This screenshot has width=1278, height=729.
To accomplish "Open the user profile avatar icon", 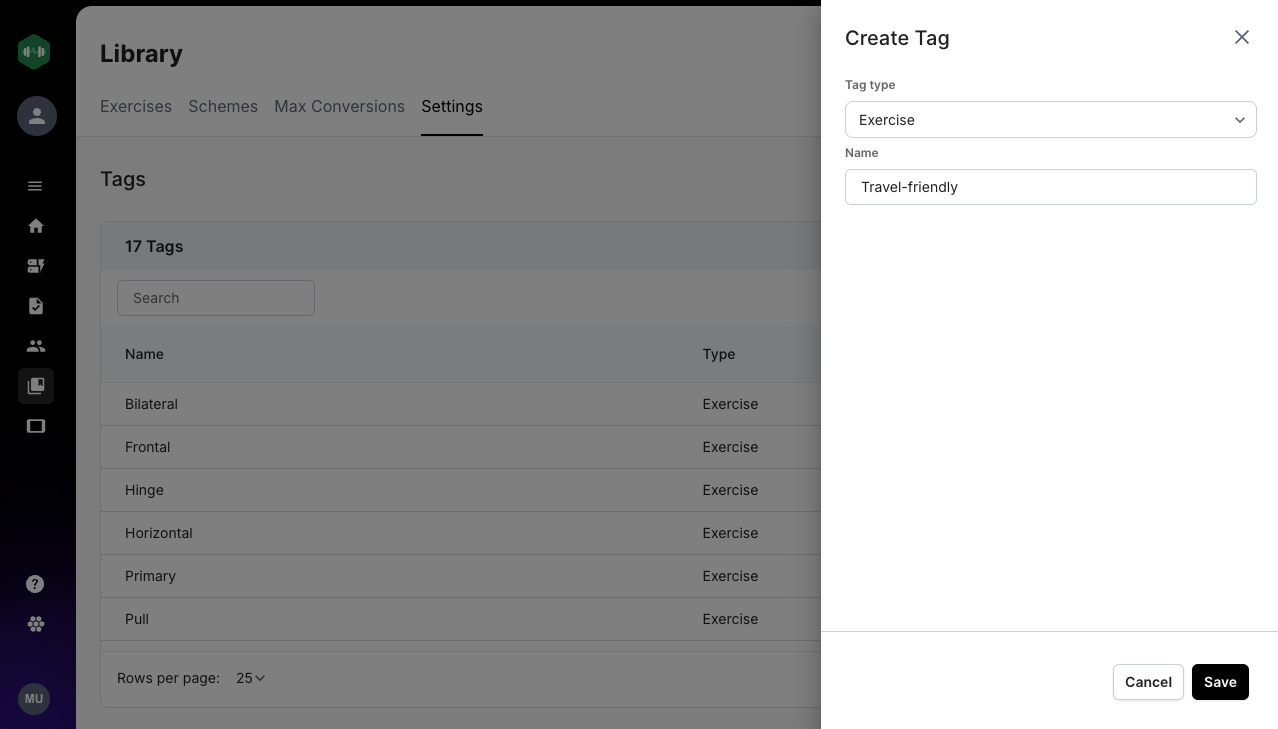I will (37, 116).
